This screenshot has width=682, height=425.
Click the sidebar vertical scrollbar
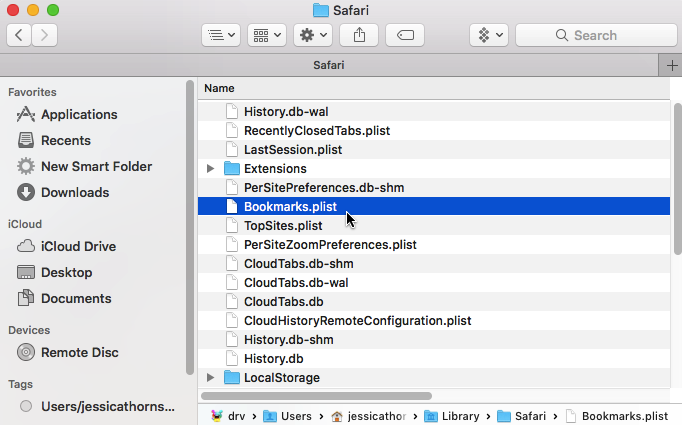[190, 227]
